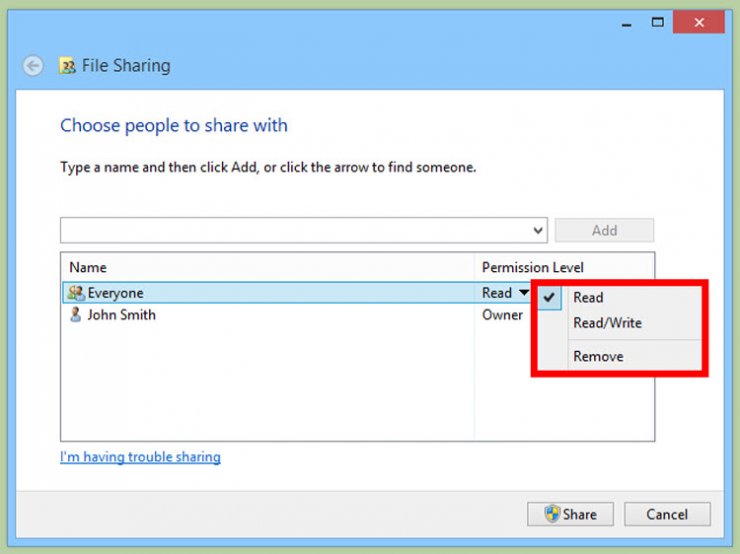Click the John Smith user icon
This screenshot has width=740, height=554.
pyautogui.click(x=75, y=315)
